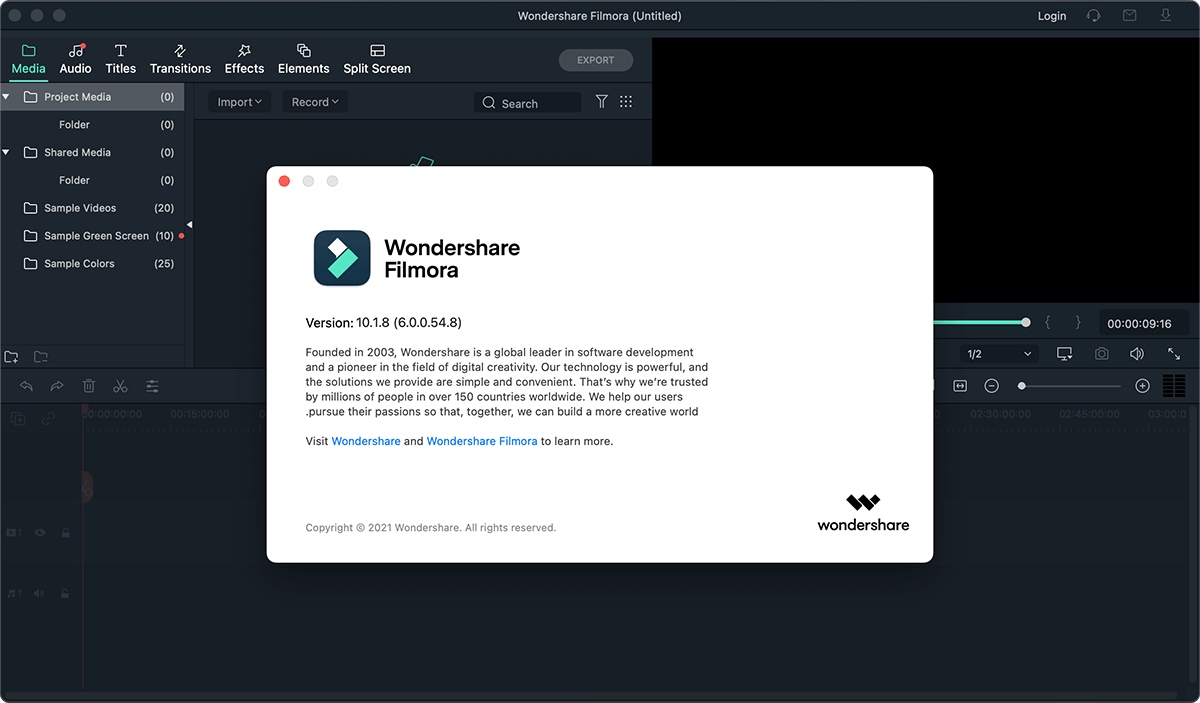Filter the media library list

[601, 102]
